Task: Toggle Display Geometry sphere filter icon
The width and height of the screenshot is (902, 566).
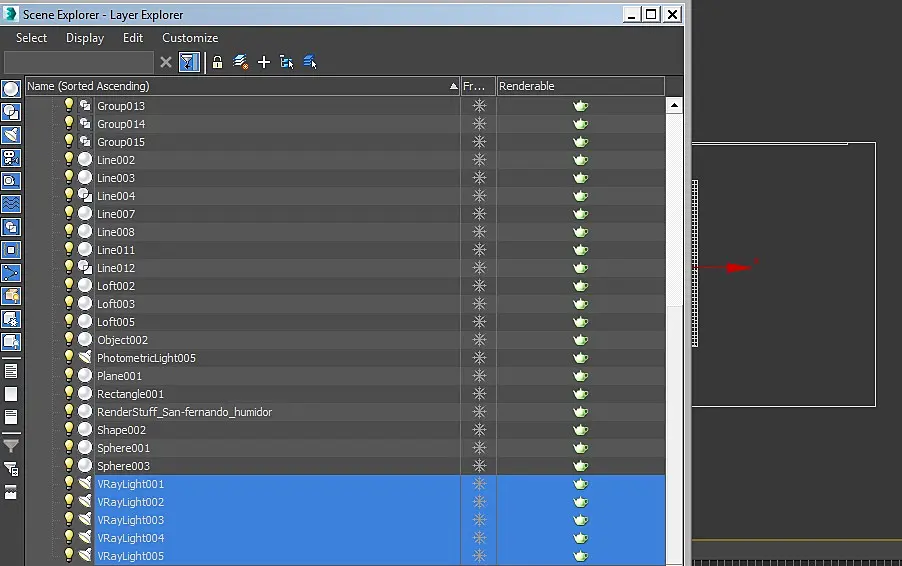Action: pos(12,89)
